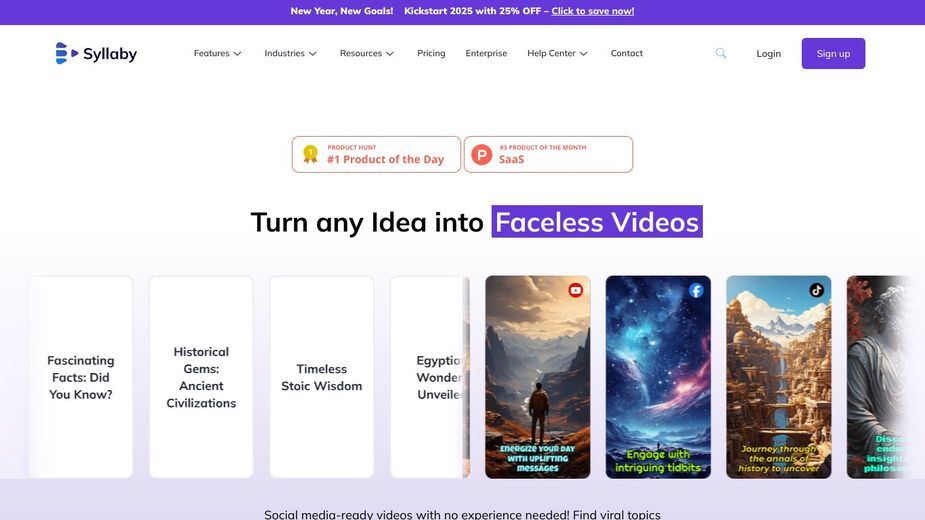Select the 'Timeless Stoic Wisdom' idea card

322,377
